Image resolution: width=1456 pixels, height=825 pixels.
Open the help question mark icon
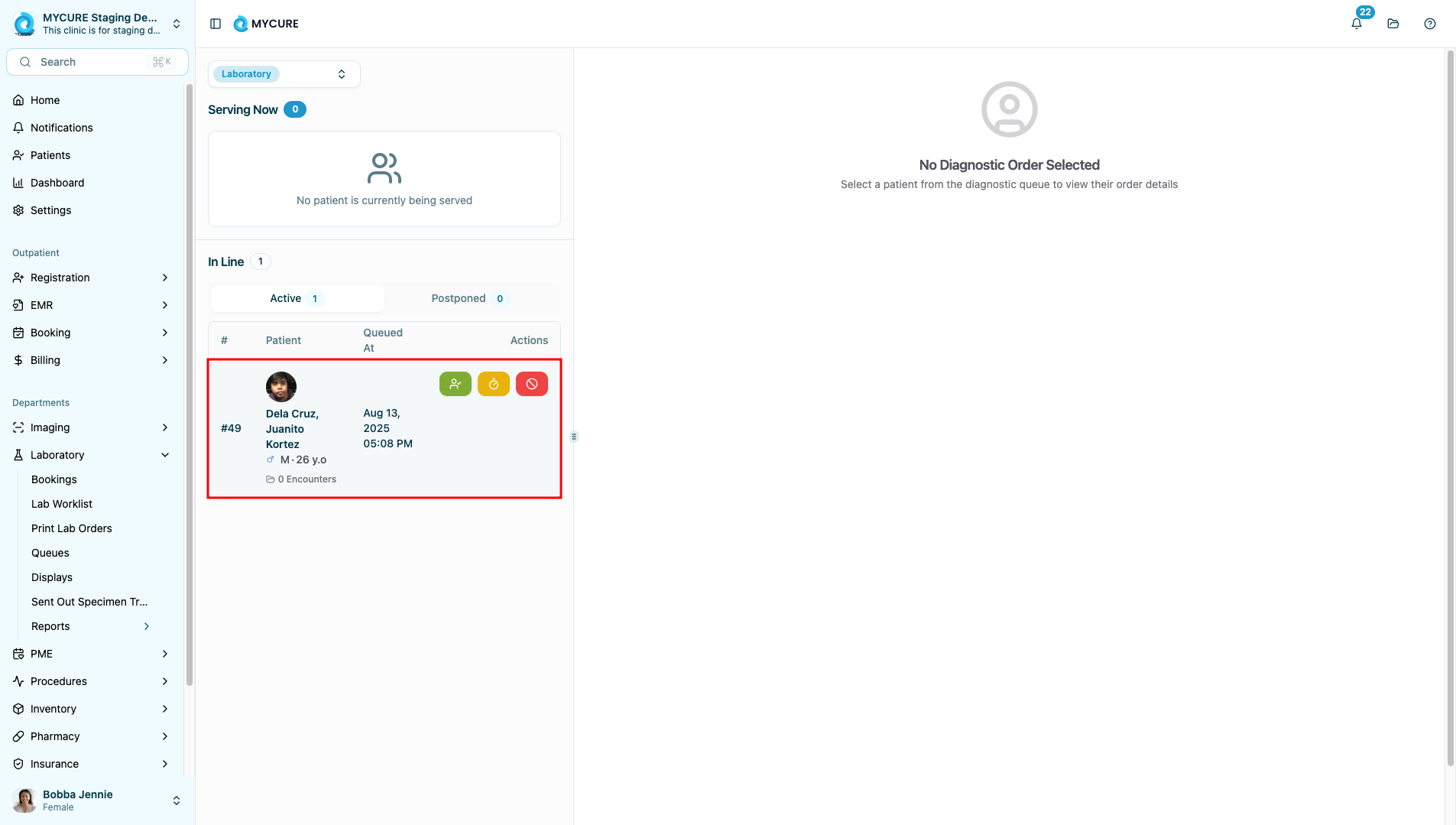pyautogui.click(x=1429, y=24)
